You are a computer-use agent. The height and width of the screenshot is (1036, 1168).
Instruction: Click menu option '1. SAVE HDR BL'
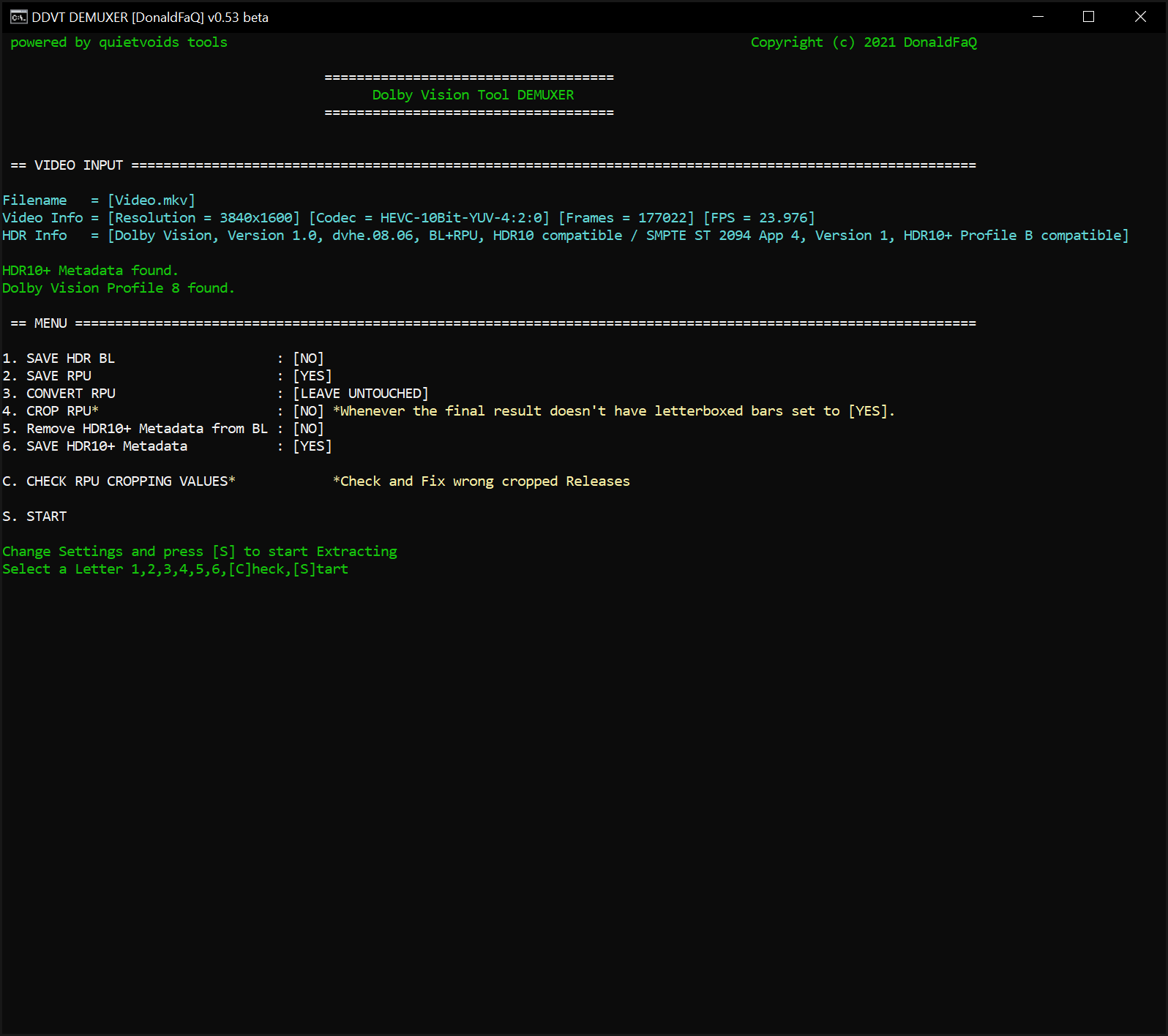click(59, 359)
